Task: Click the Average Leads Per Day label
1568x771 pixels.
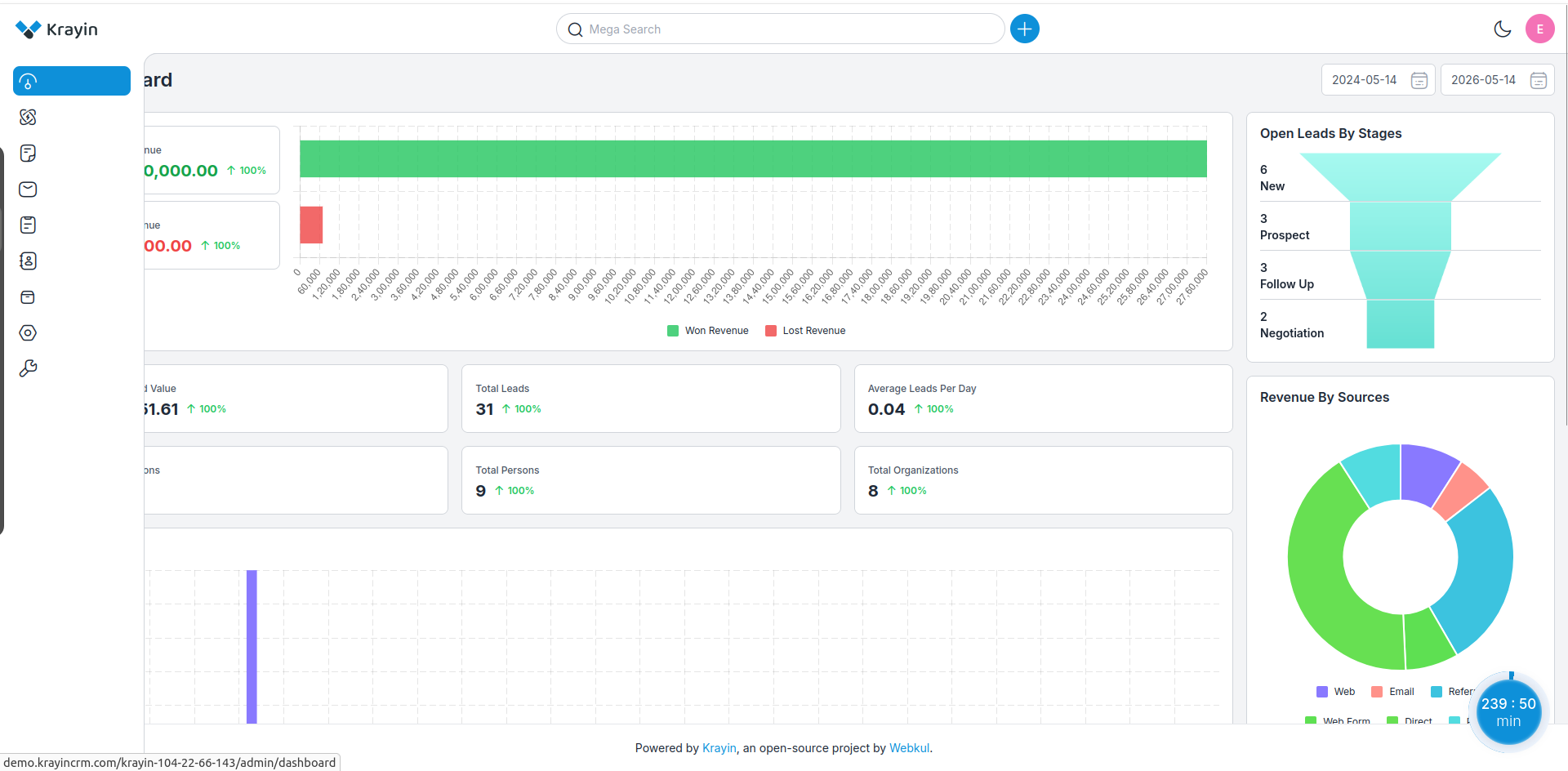Action: [x=921, y=389]
